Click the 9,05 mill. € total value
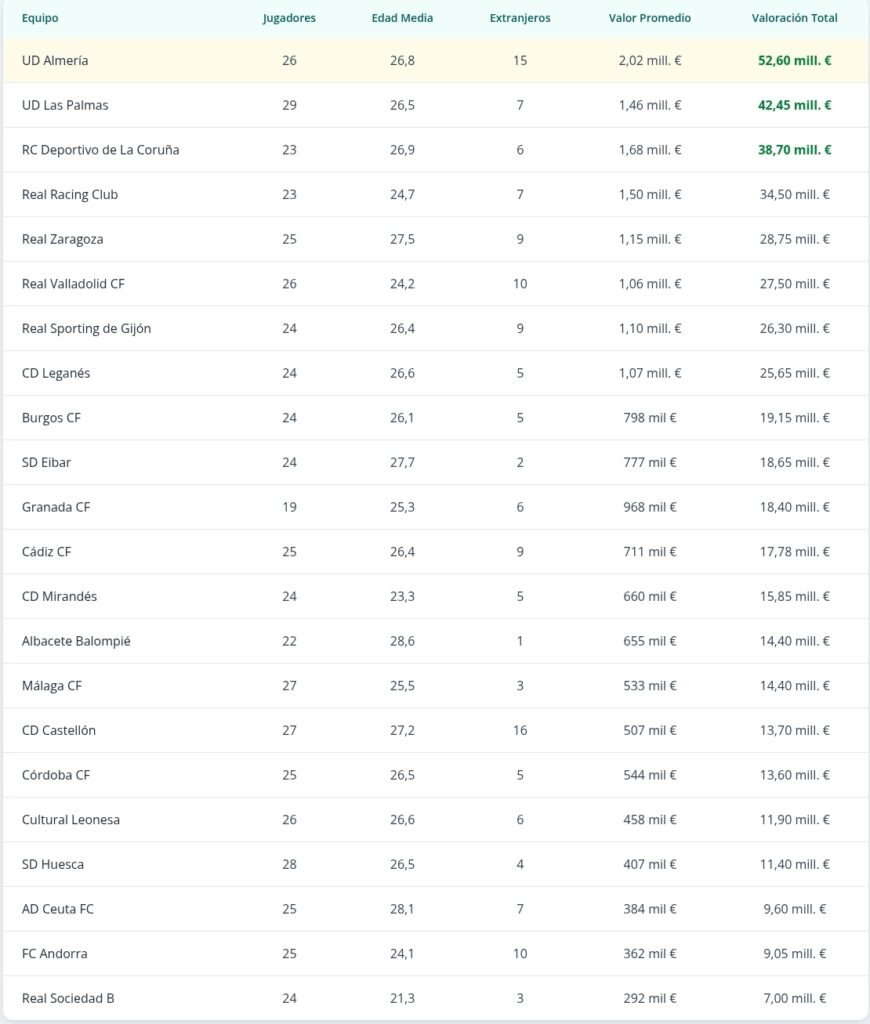The image size is (870, 1024). [x=794, y=953]
